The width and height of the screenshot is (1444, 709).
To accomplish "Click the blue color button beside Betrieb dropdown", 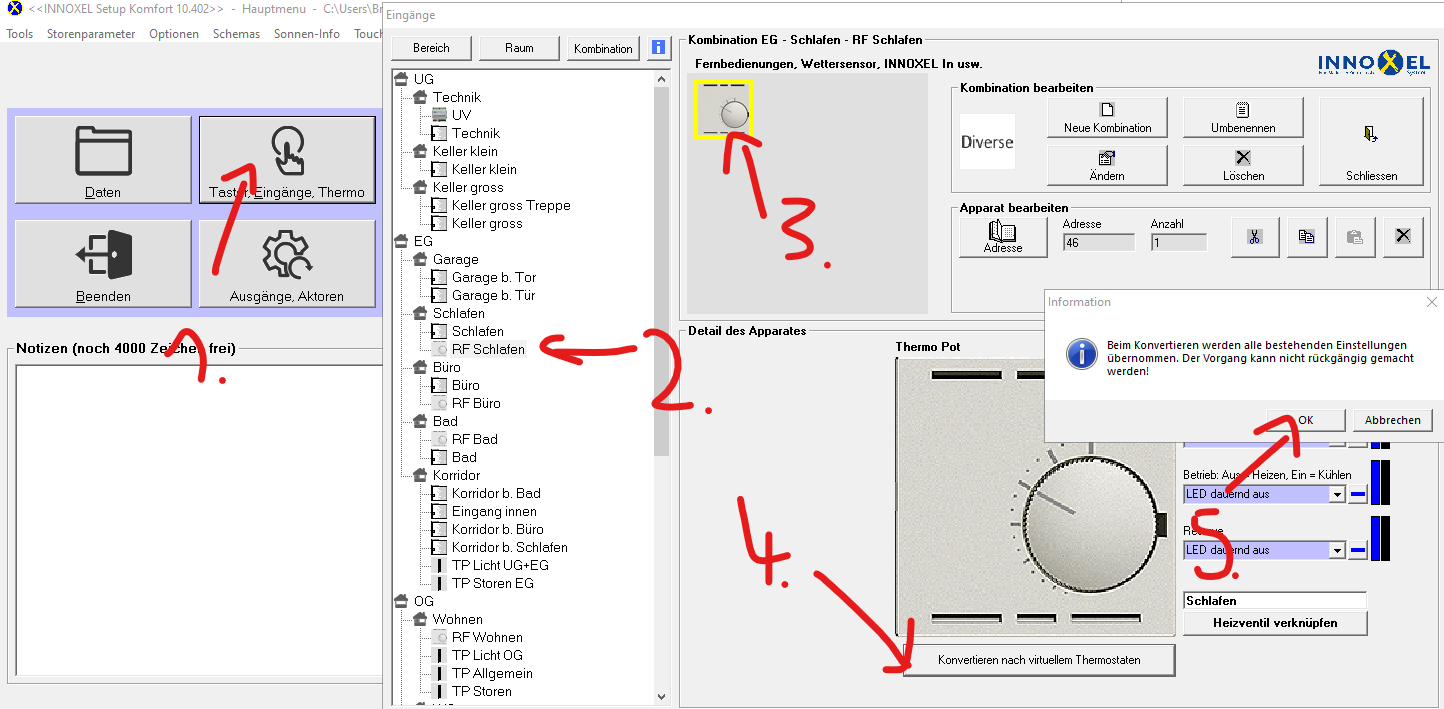I will 1358,494.
